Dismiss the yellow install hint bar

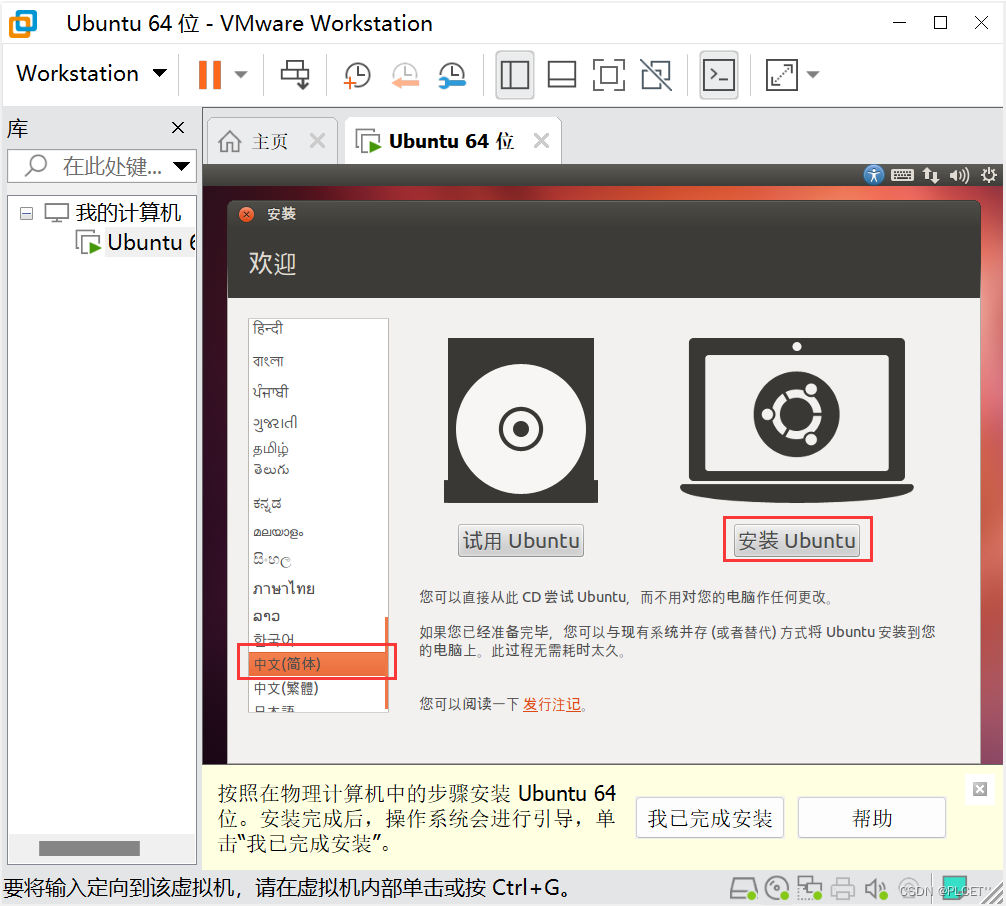pos(980,789)
